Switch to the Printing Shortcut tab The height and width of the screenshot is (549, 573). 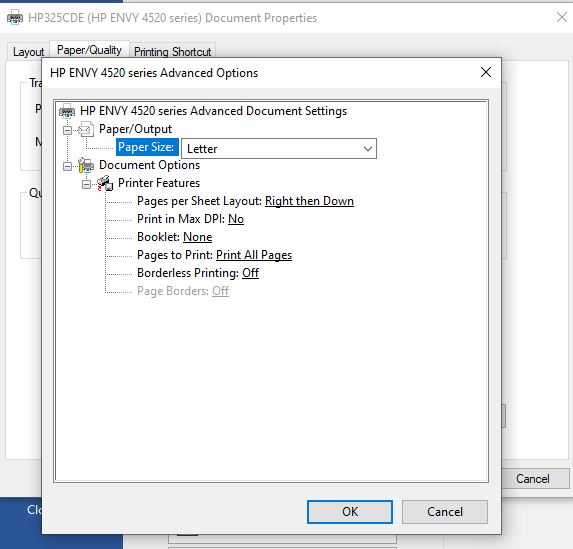coord(172,52)
